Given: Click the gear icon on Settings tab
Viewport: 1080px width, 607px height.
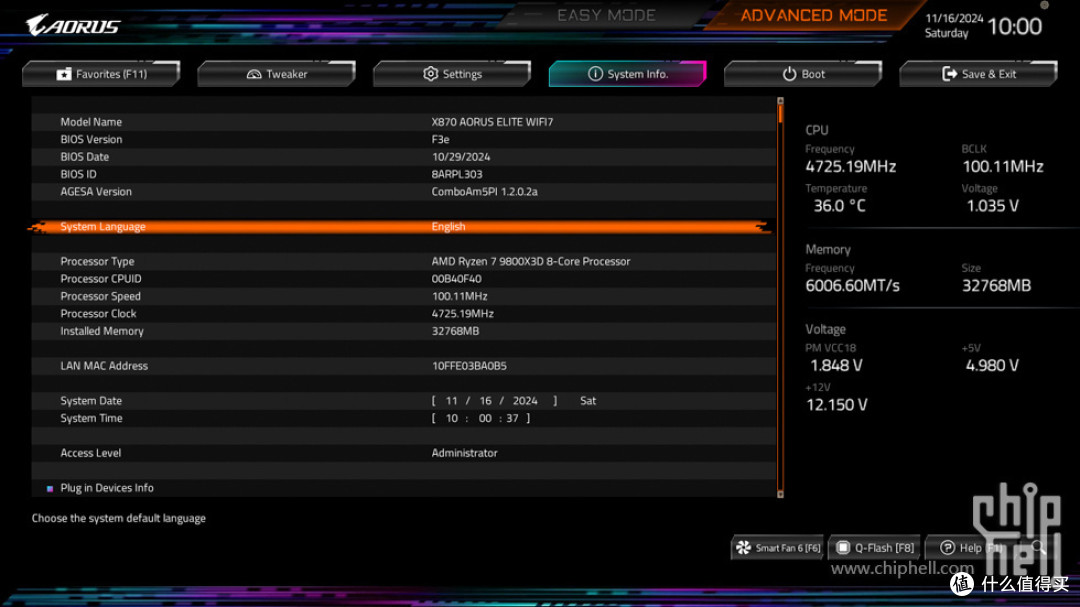Looking at the screenshot, I should coord(430,74).
